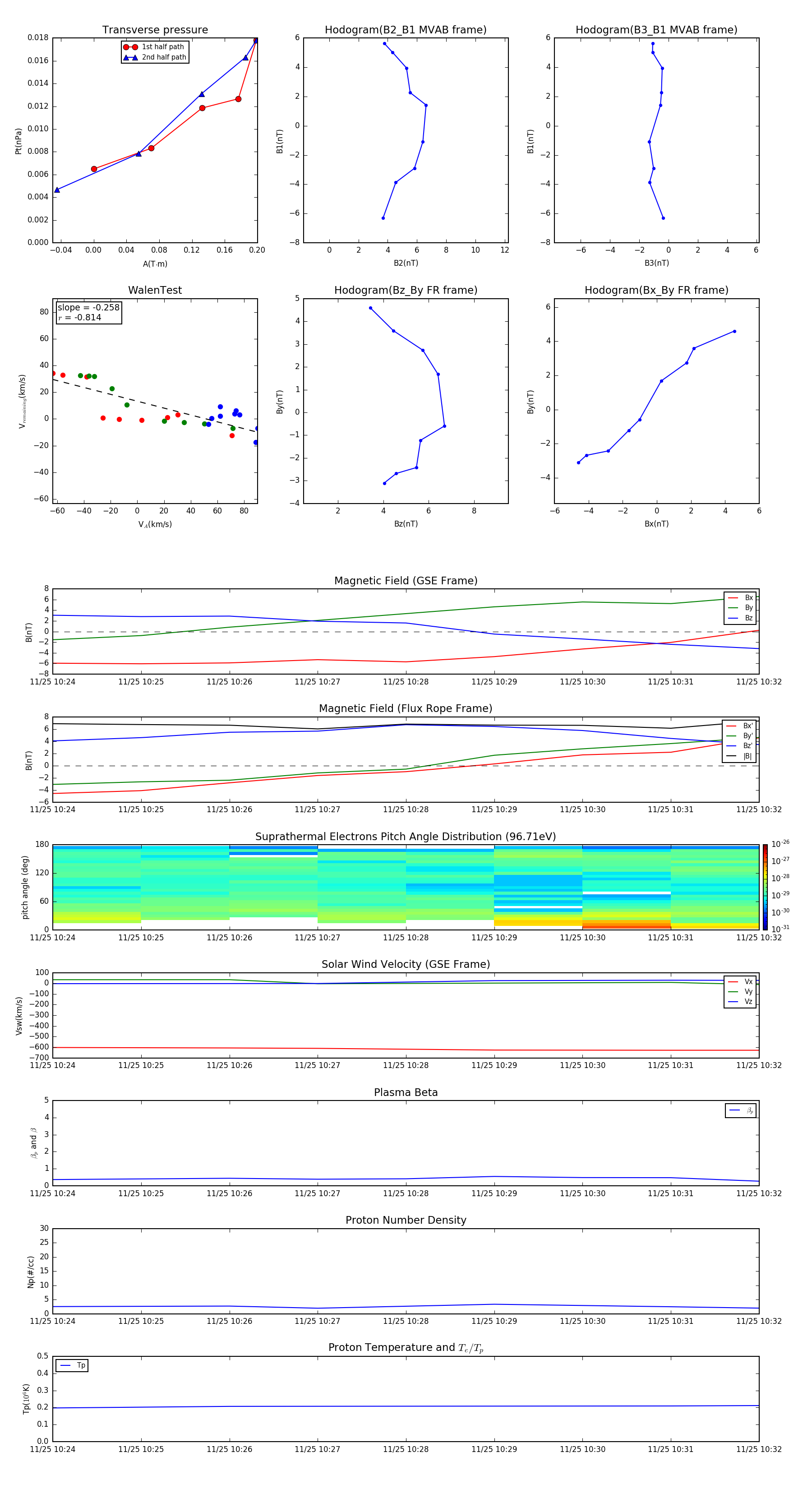
Task: Click the "B2(nT)" x-axis label
Action: pos(406,263)
